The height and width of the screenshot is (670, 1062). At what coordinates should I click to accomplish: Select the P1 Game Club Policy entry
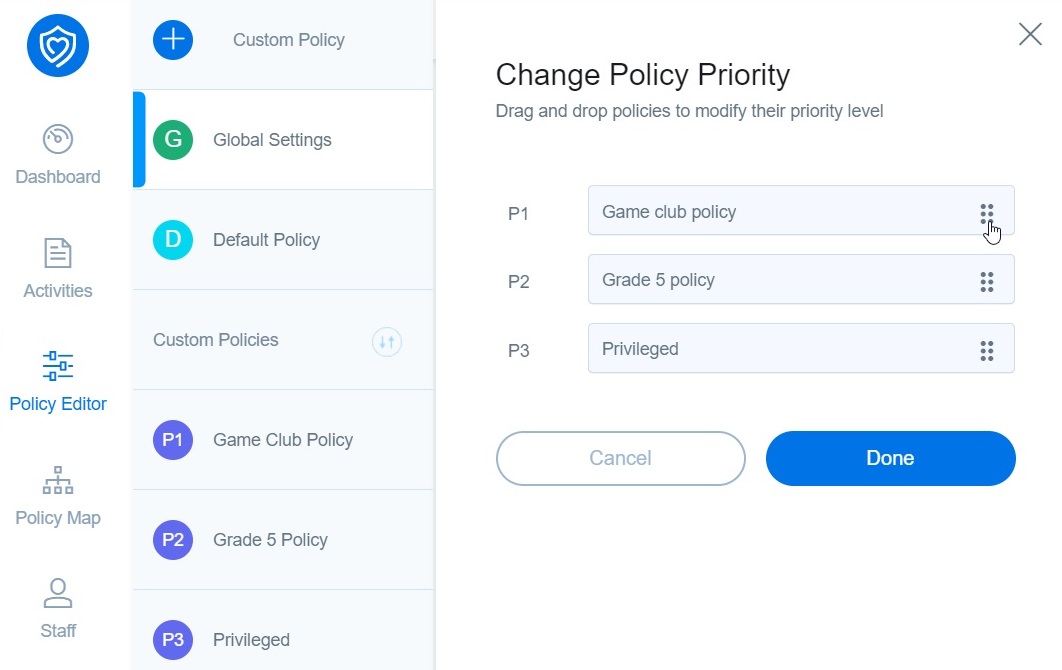[282, 440]
